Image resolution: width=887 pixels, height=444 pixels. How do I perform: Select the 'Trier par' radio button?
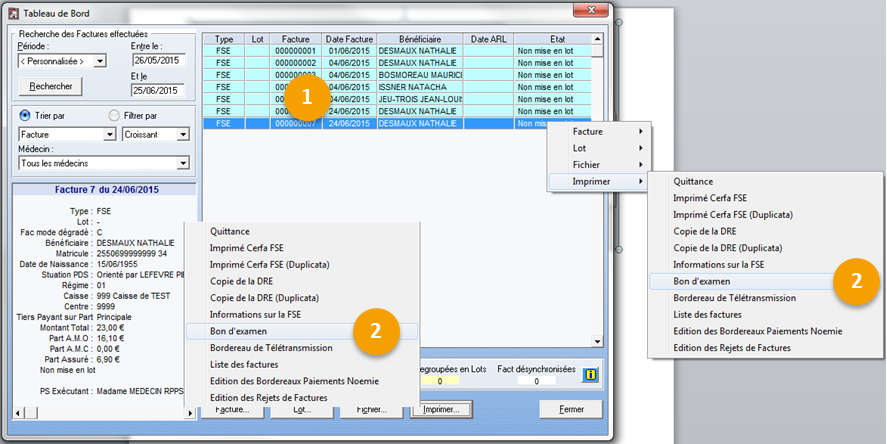coord(26,114)
